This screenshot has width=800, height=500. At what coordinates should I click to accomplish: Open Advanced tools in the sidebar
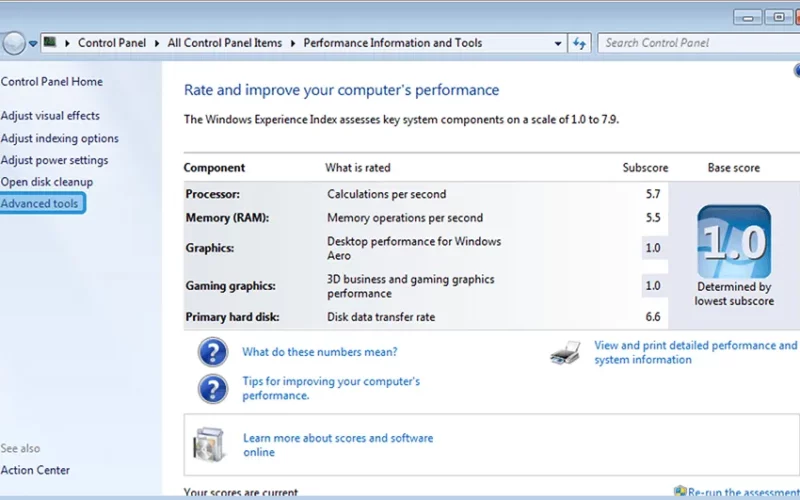click(40, 204)
